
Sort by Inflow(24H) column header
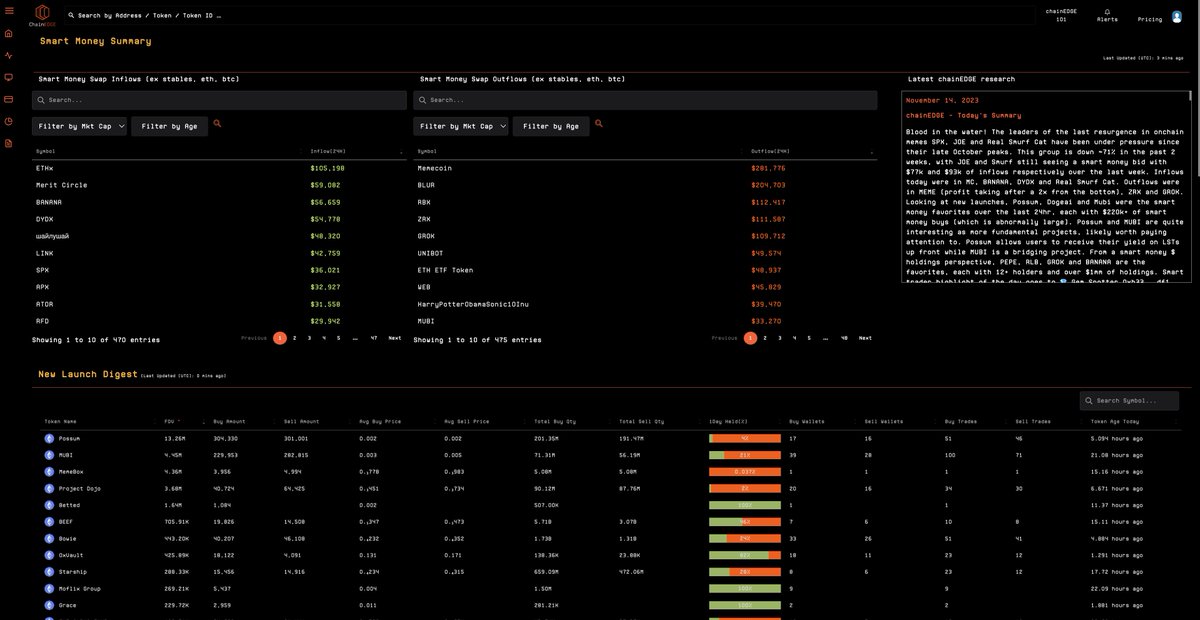click(x=328, y=152)
